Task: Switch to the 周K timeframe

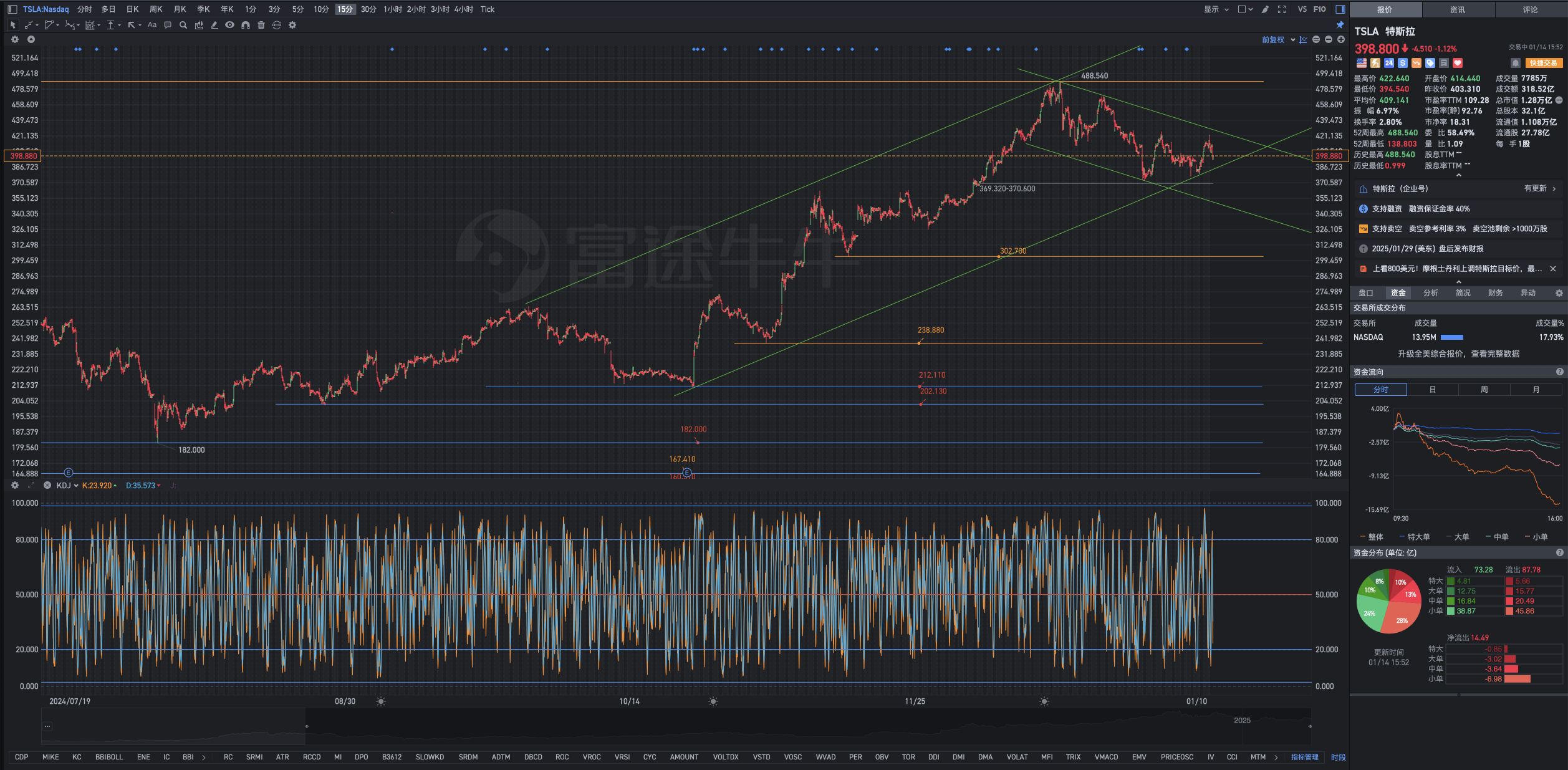Action: tap(156, 9)
